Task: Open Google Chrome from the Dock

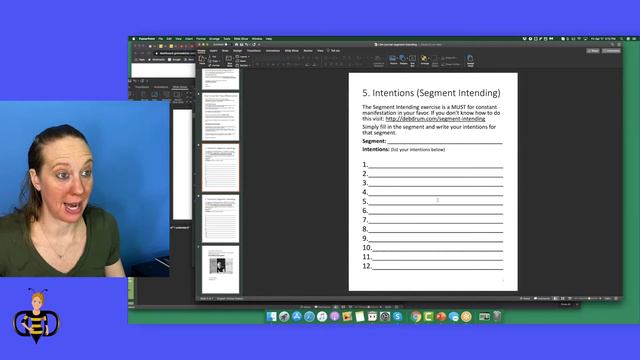Action: (x=416, y=316)
